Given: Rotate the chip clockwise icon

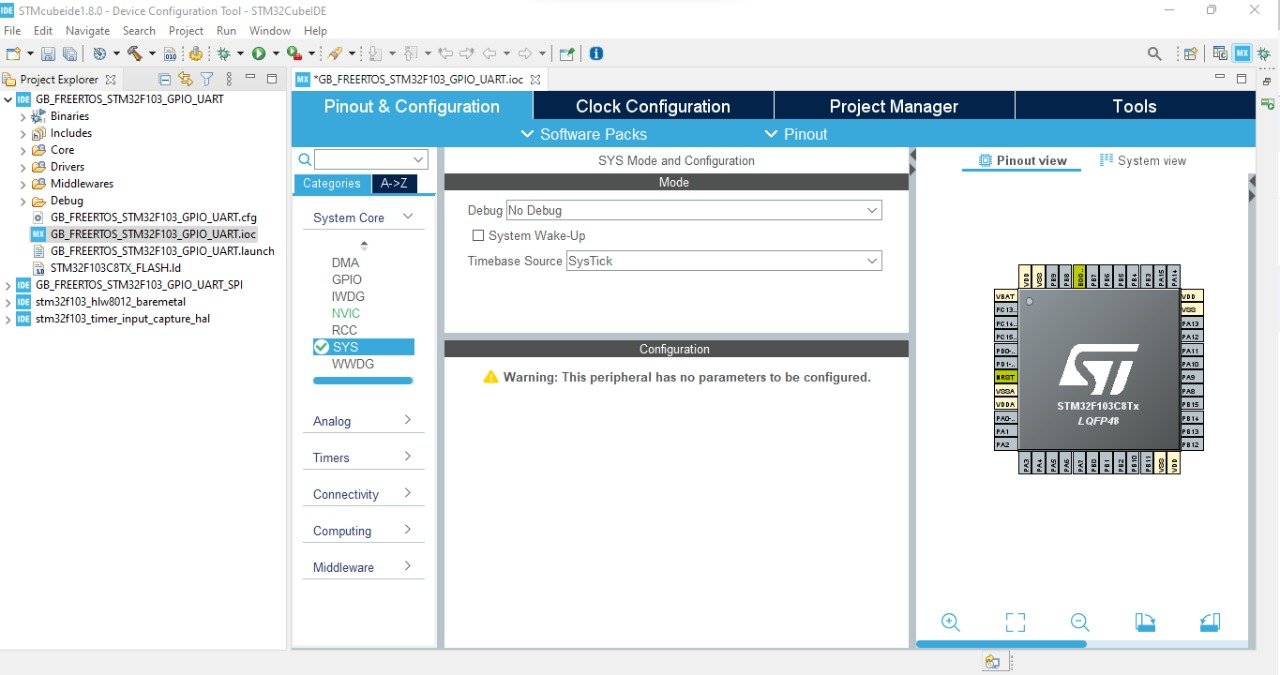Looking at the screenshot, I should coord(1145,622).
